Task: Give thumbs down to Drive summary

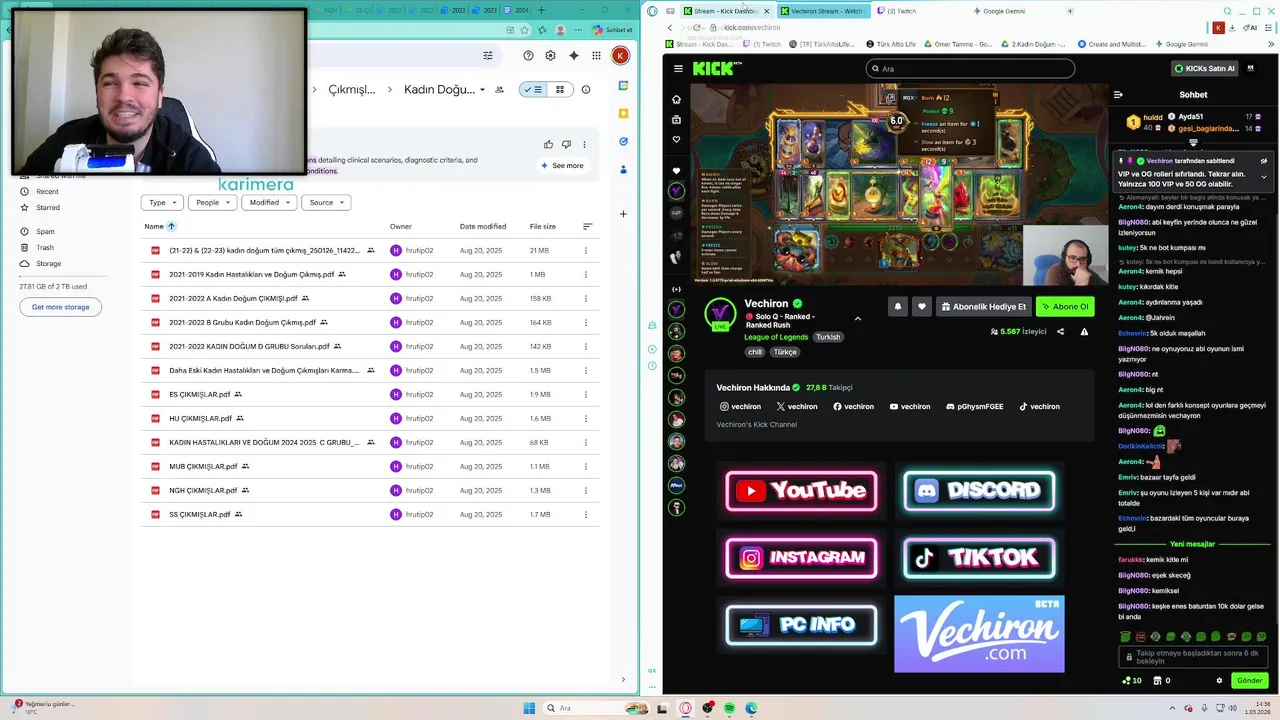Action: point(566,144)
